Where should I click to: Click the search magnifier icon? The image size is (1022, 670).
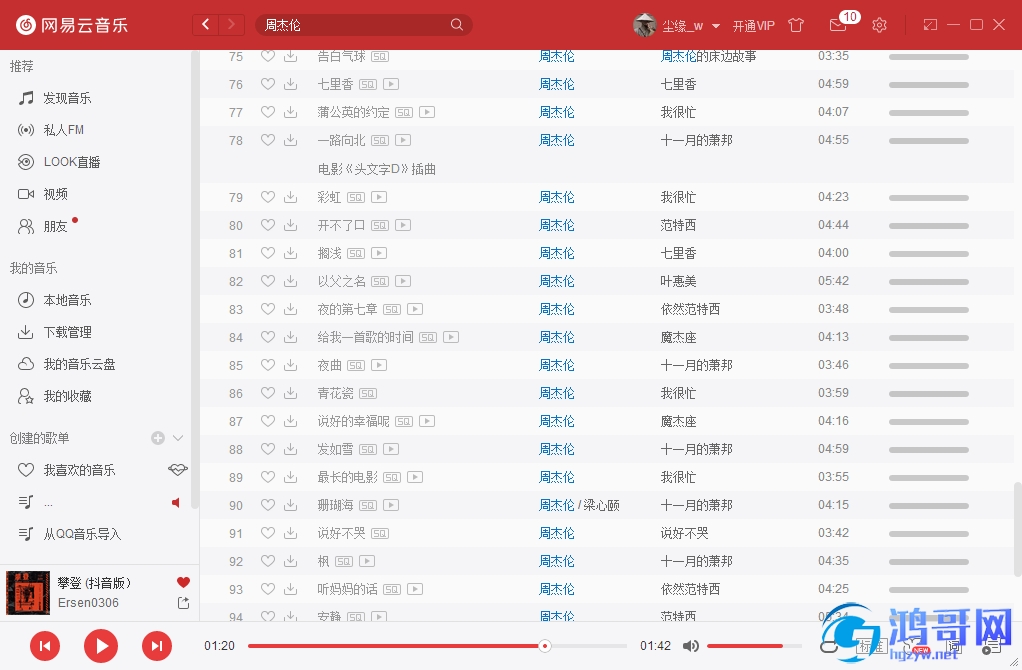pyautogui.click(x=457, y=25)
